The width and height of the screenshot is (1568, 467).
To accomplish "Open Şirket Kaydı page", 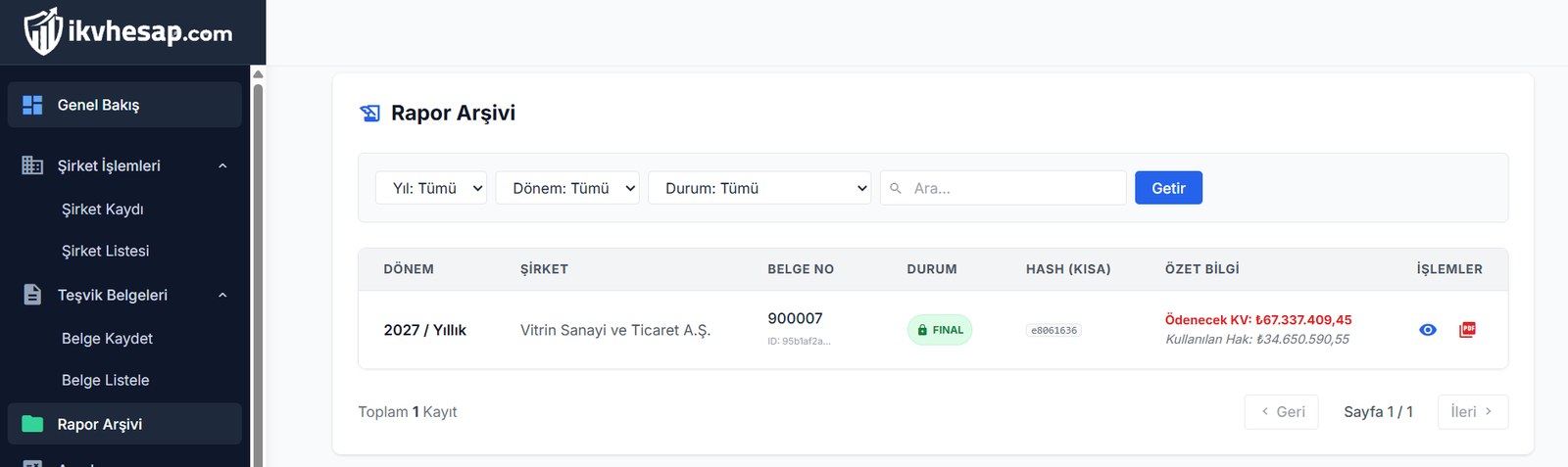I will coord(103,210).
